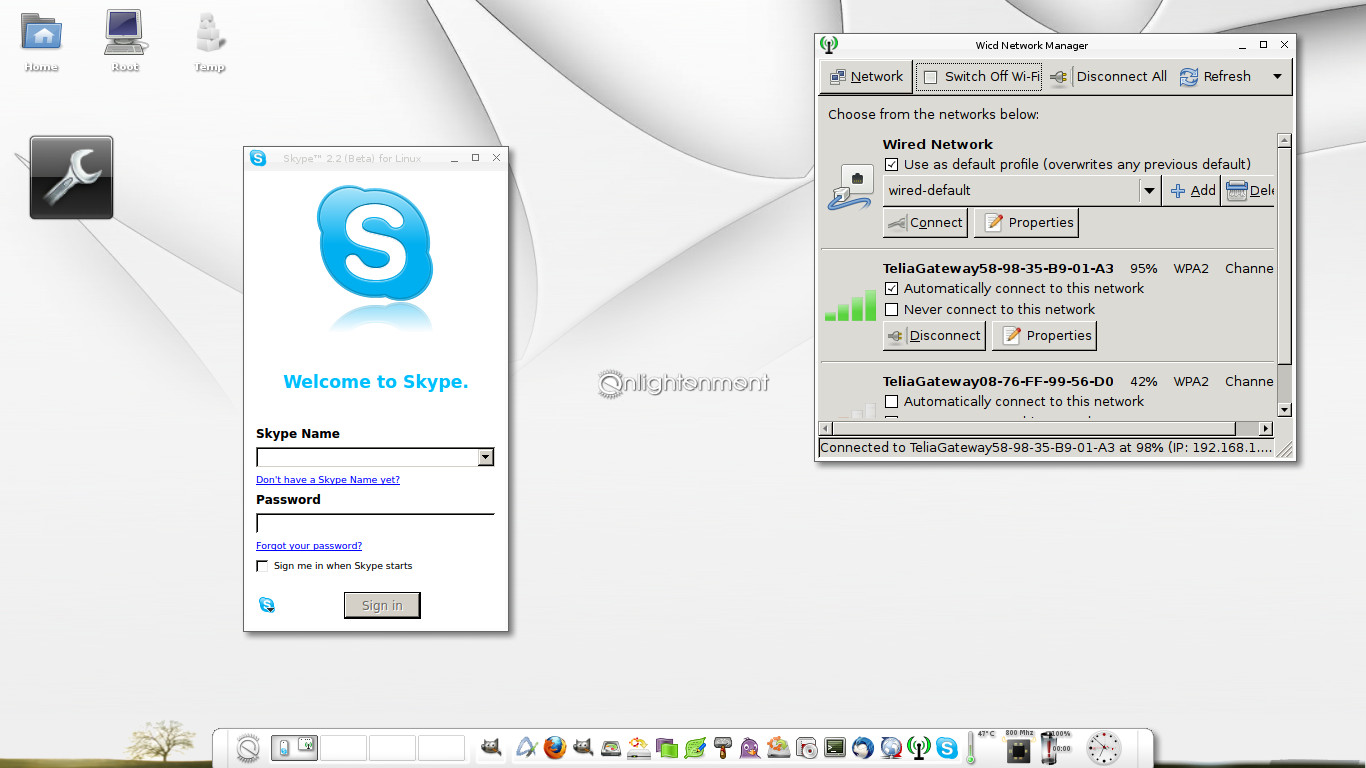The image size is (1366, 768).
Task: Launch Firefox from the dock
Action: click(555, 747)
